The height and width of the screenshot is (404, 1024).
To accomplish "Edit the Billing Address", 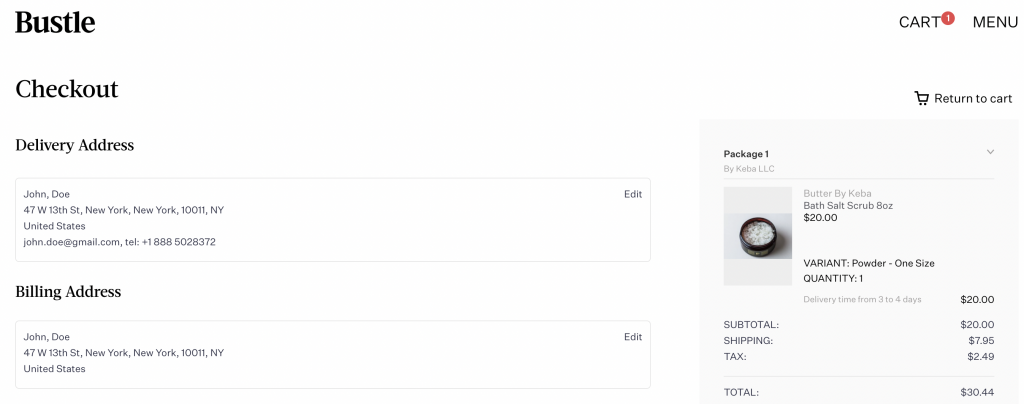I will pyautogui.click(x=633, y=337).
